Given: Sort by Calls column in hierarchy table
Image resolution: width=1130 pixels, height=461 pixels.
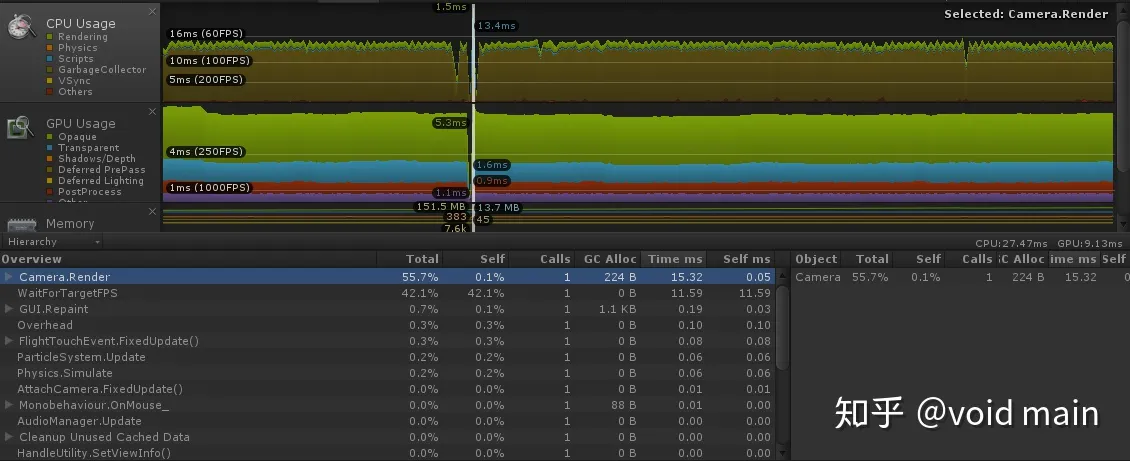Looking at the screenshot, I should click(x=541, y=259).
